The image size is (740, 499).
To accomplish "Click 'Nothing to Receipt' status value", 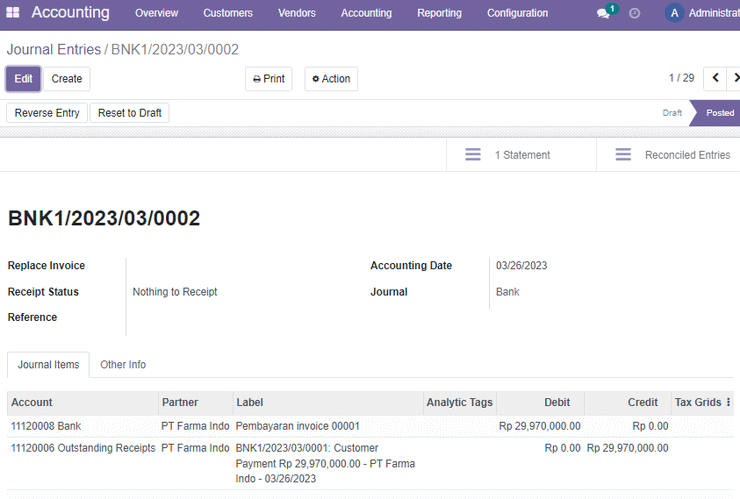I will 175,292.
